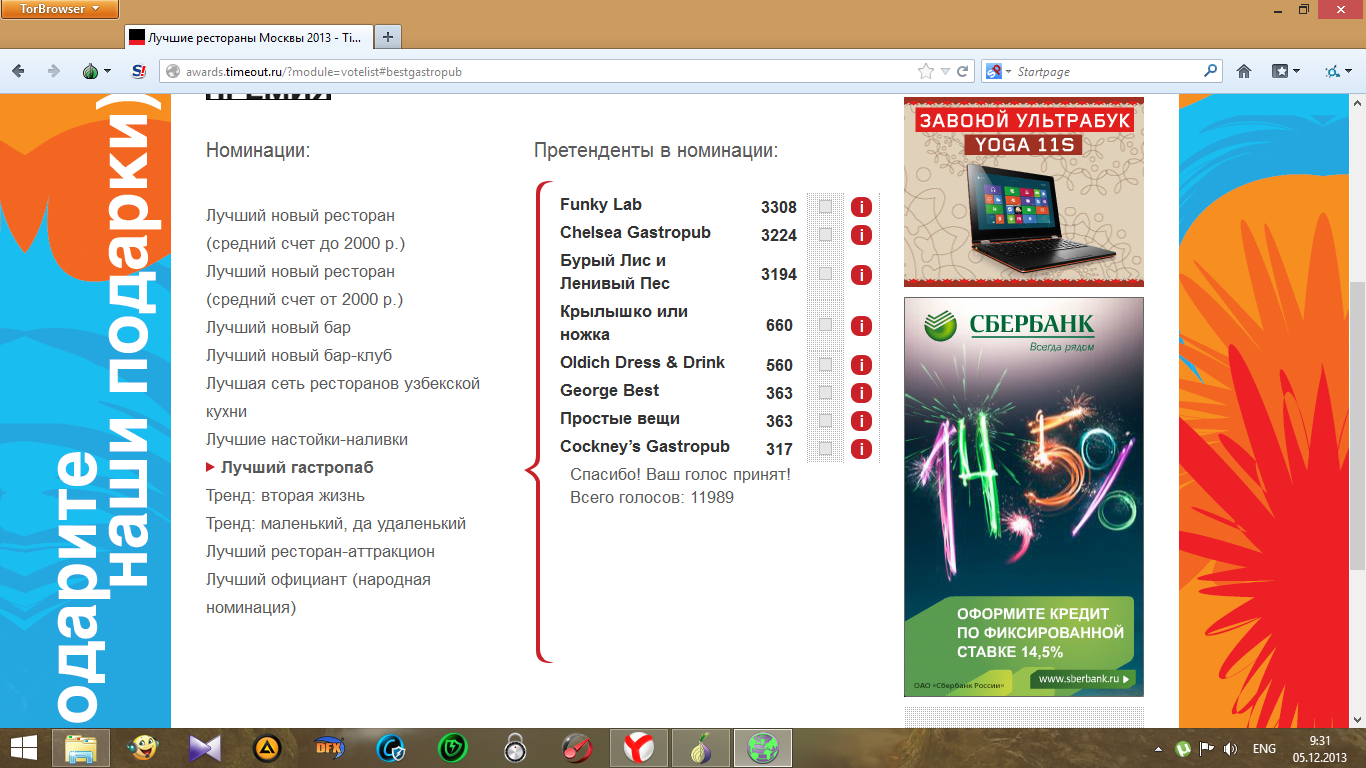Open the Лучший новый бар nomination
Screen dimensions: 1366x768
point(278,328)
